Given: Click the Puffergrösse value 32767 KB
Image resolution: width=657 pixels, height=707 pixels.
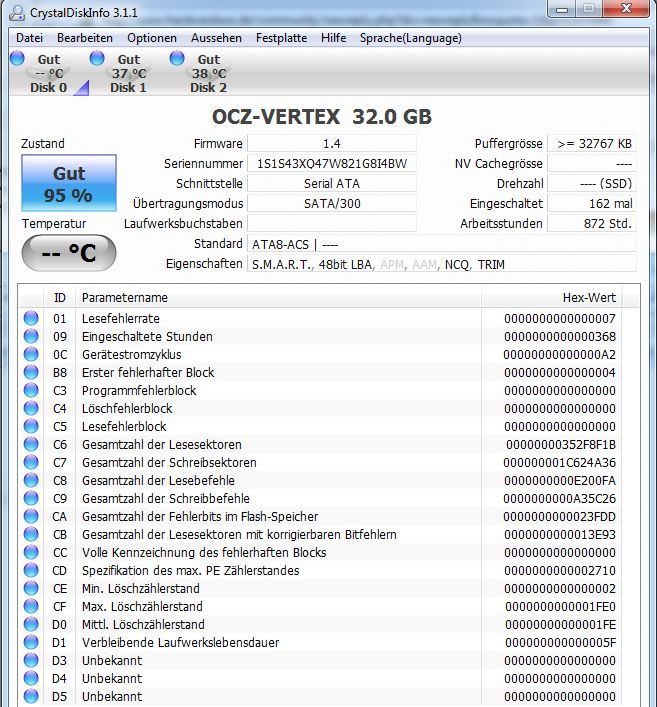Looking at the screenshot, I should click(592, 144).
